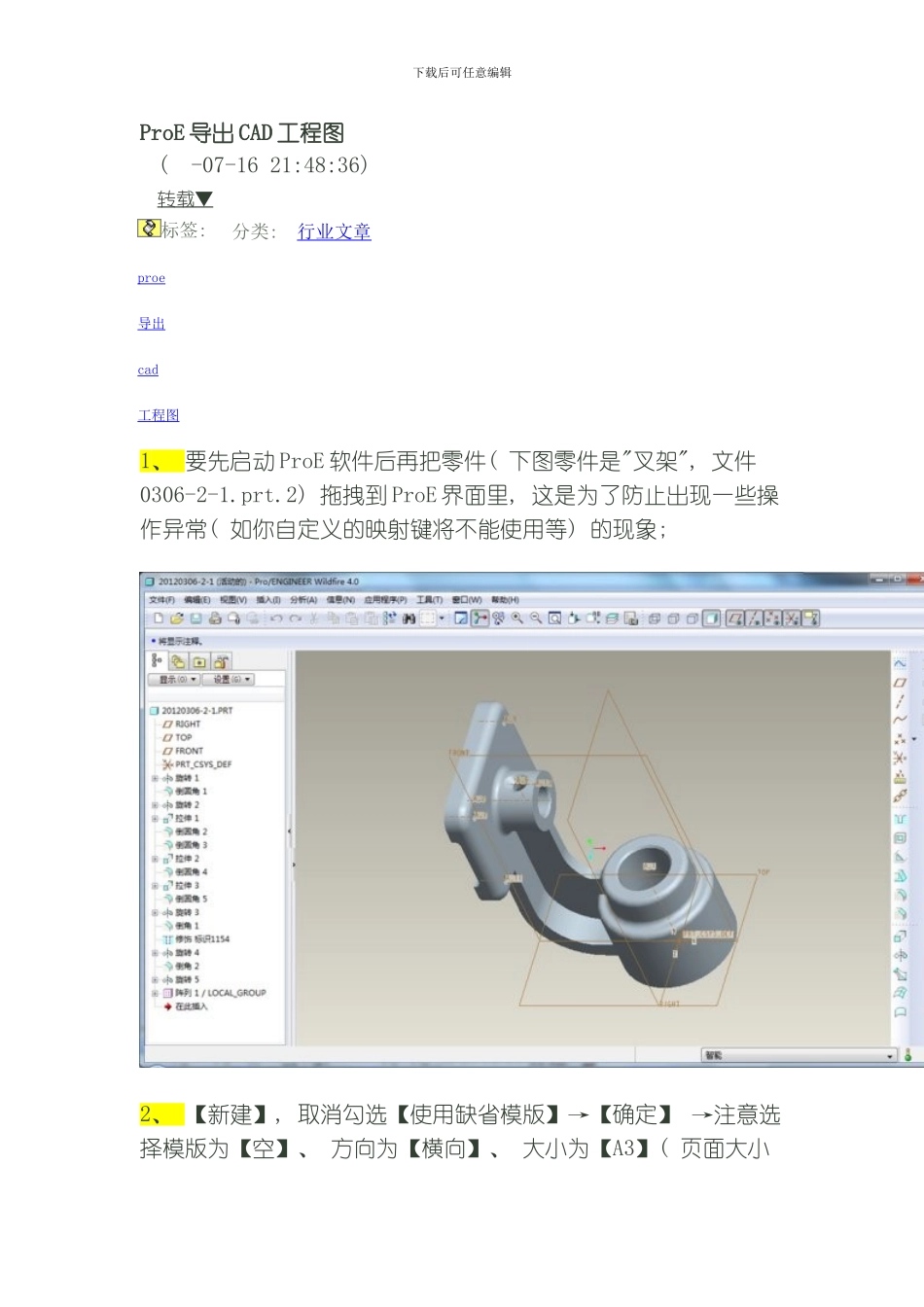924x1307 pixels.
Task: Toggle annotation display icon
Action: pos(811,618)
